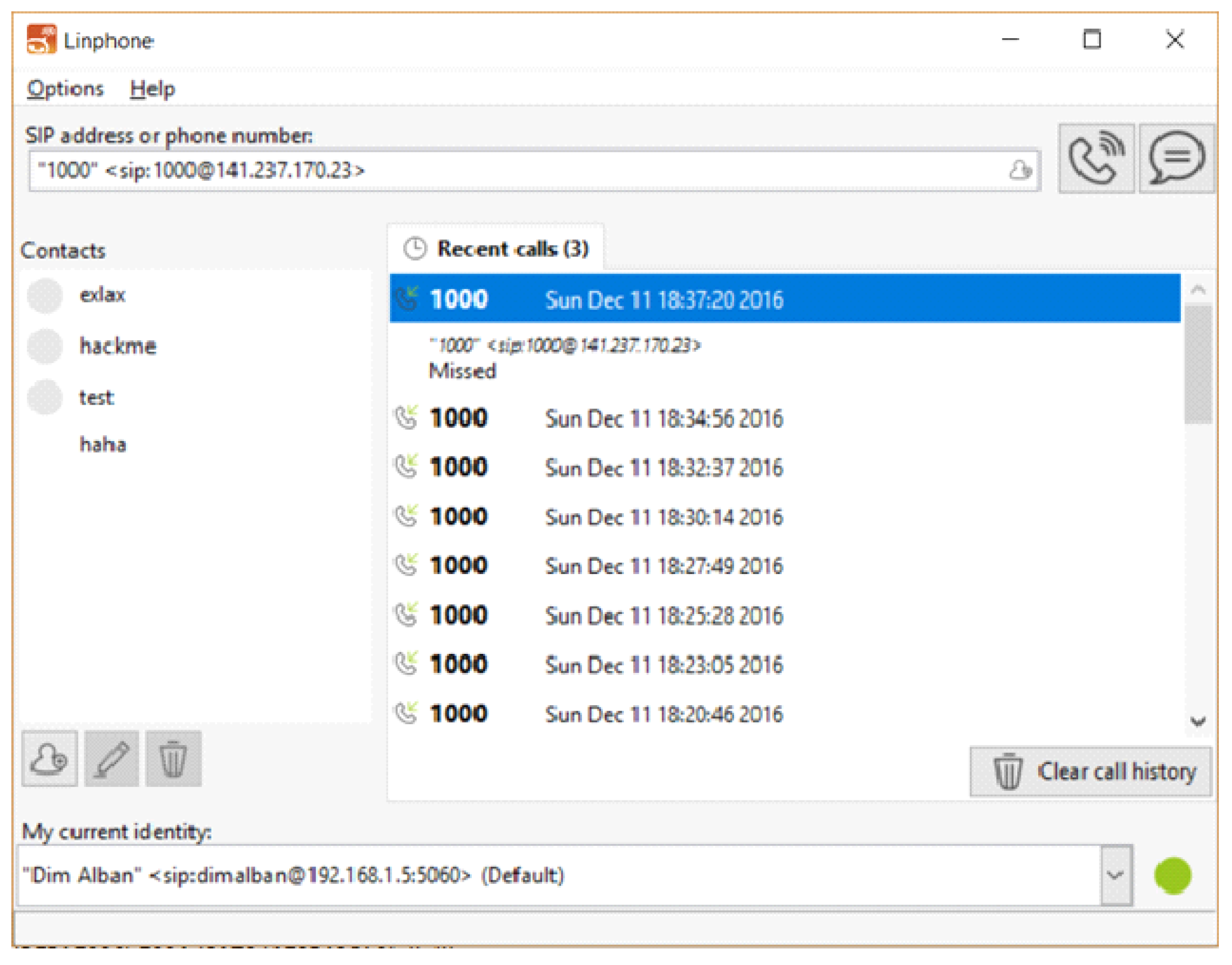Screen dimensions: 1232x965
Task: Select call entry Sun Dec 11 18:37:20 2016
Action: click(785, 299)
